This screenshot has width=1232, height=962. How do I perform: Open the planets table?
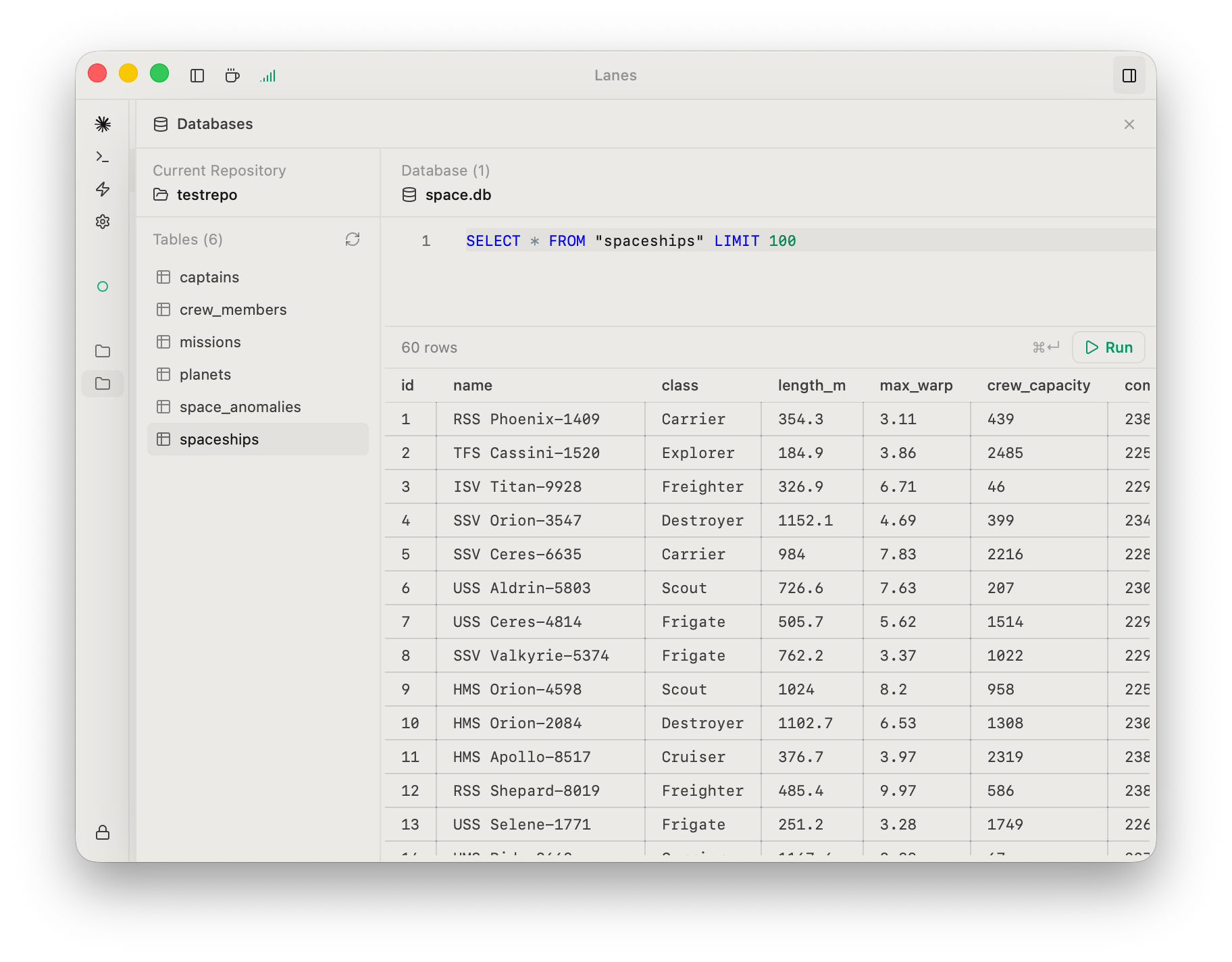(258, 374)
